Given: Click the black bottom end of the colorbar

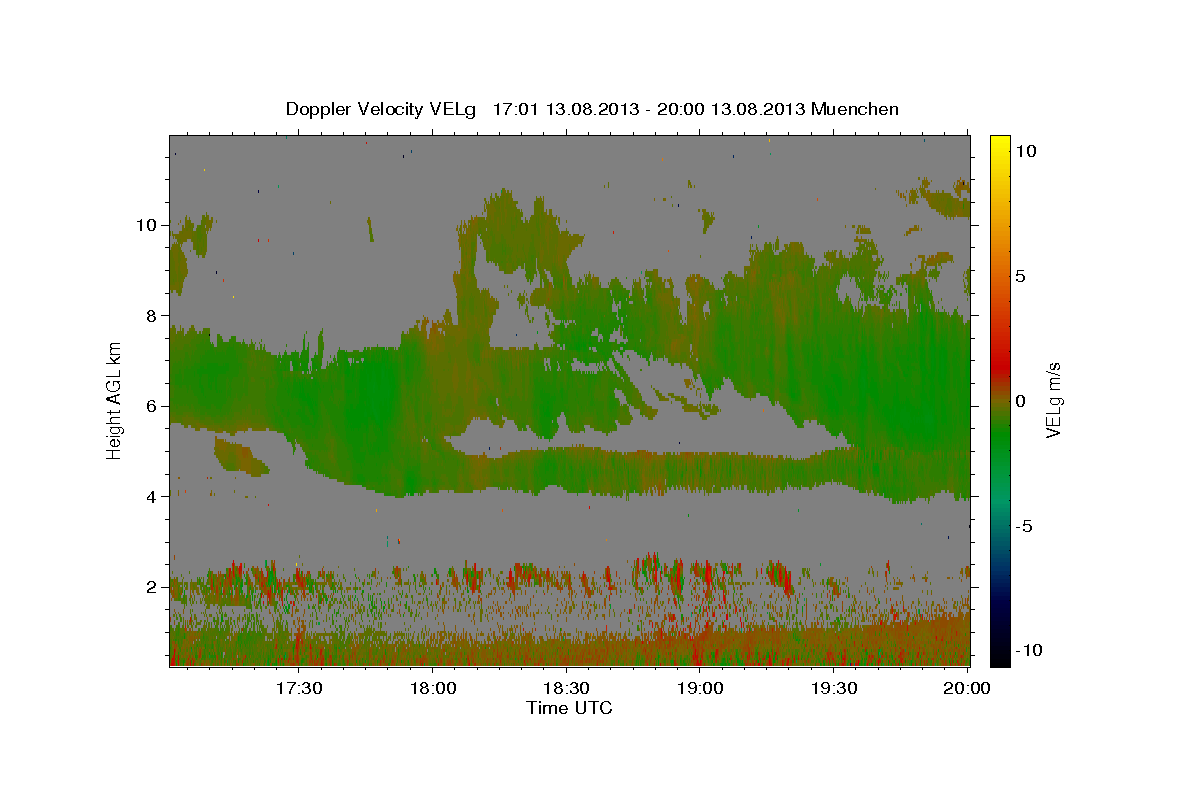Looking at the screenshot, I should [999, 658].
